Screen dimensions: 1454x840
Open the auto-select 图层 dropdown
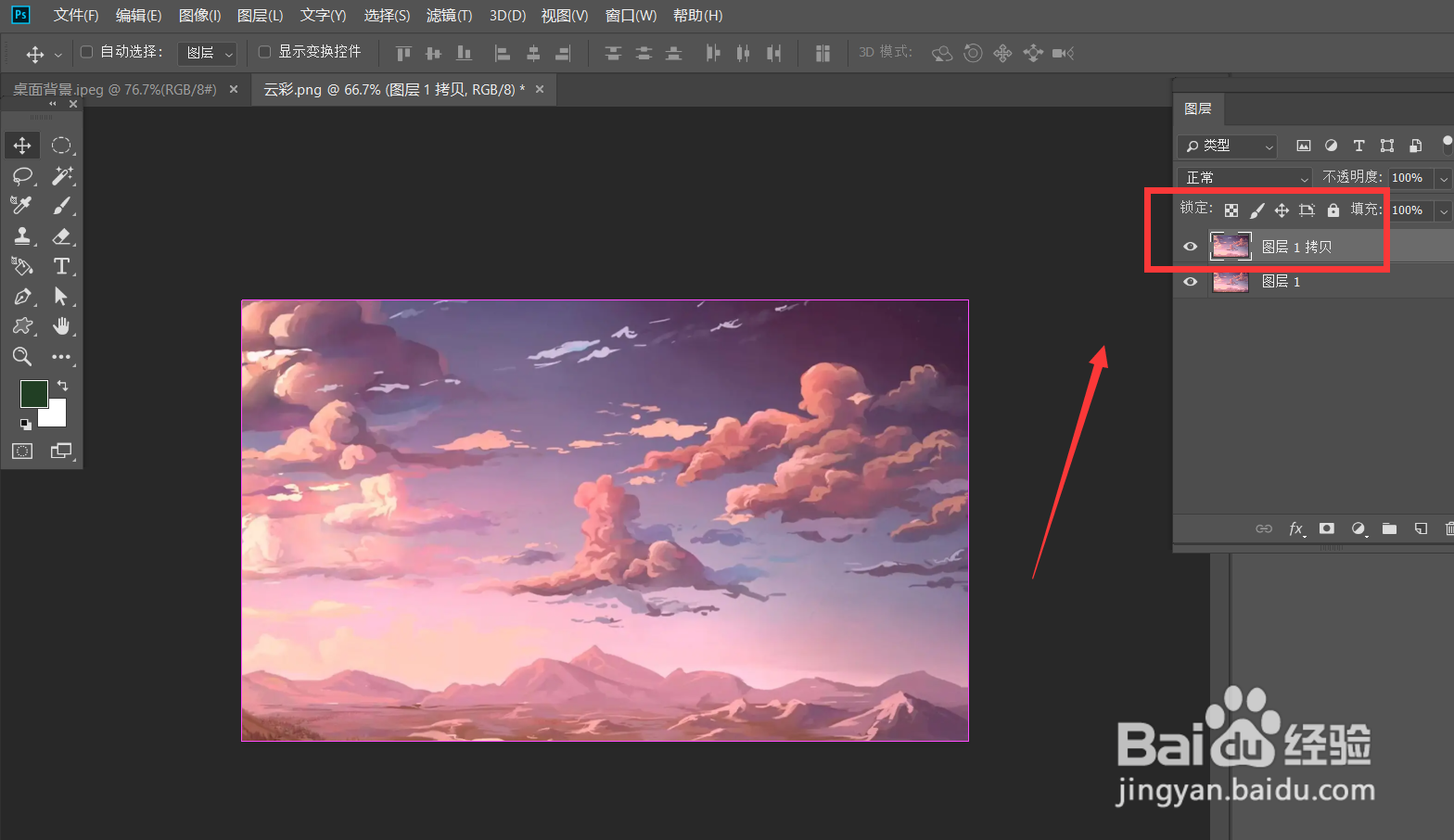click(x=207, y=53)
